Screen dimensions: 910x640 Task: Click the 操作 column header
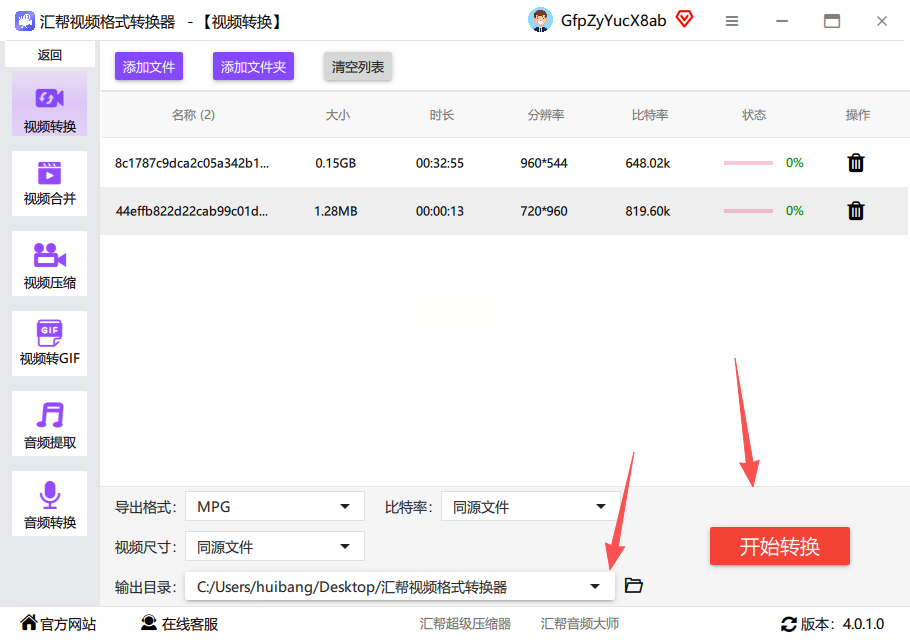click(858, 115)
